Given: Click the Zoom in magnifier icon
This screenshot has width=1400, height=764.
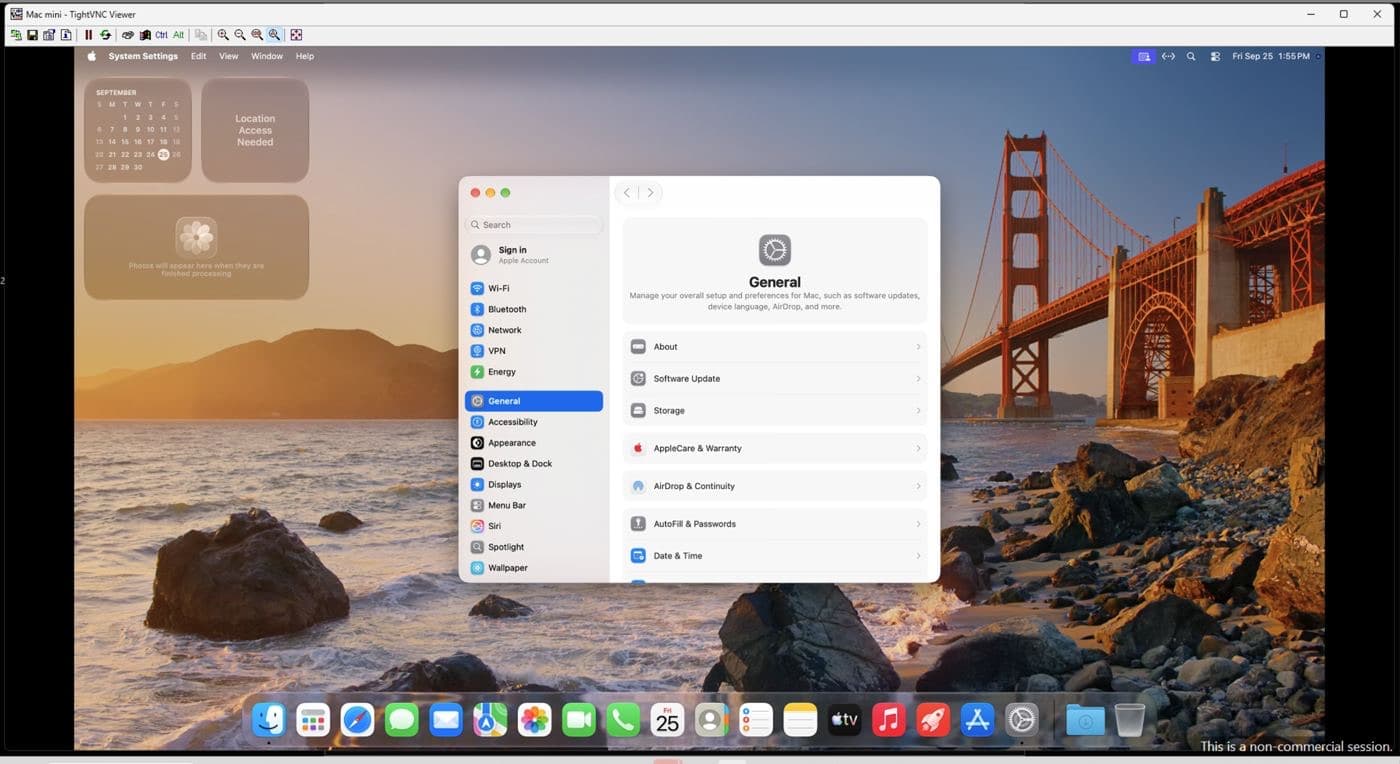Looking at the screenshot, I should tap(223, 35).
